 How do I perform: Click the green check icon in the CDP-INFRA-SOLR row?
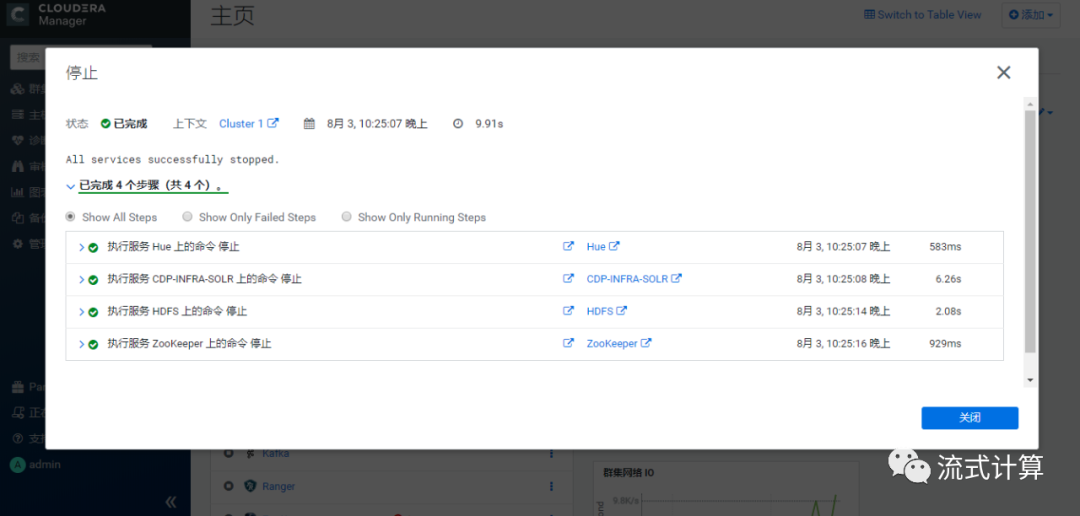[93, 280]
